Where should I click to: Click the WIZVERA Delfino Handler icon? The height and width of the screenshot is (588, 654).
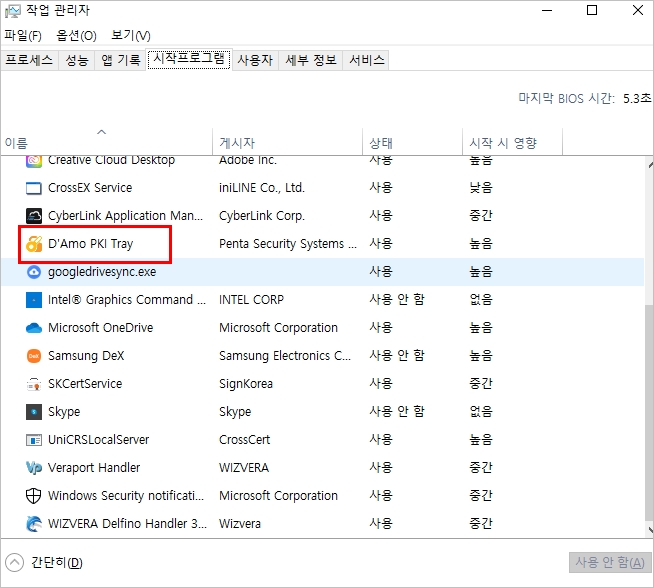[34, 524]
